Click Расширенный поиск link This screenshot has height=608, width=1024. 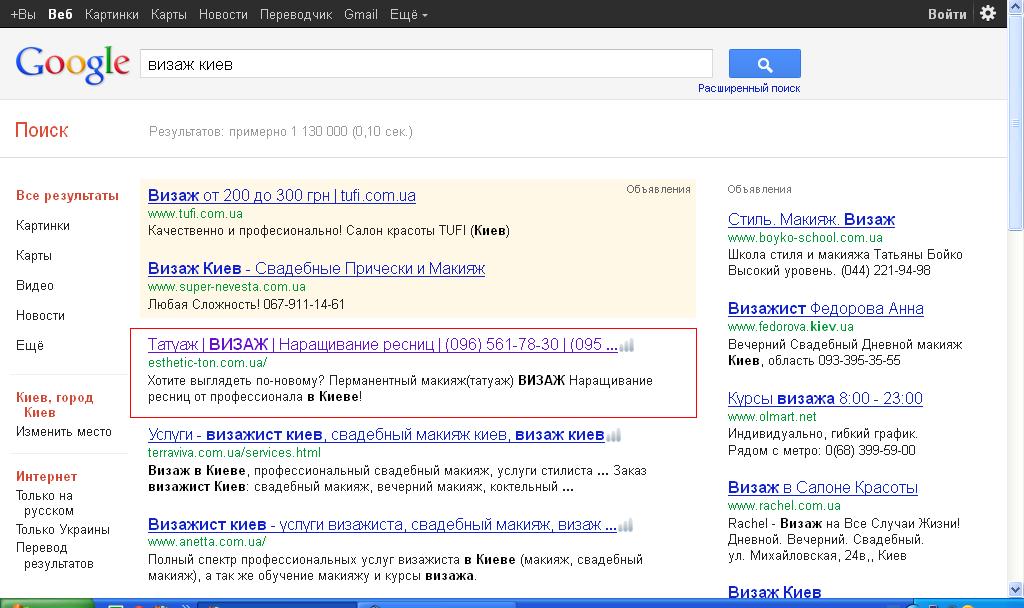point(748,88)
